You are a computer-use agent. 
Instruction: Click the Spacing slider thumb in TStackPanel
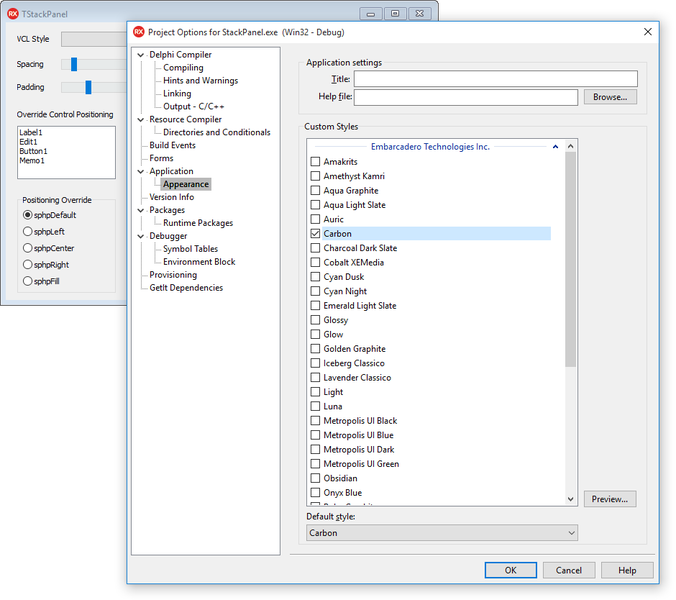coord(74,64)
